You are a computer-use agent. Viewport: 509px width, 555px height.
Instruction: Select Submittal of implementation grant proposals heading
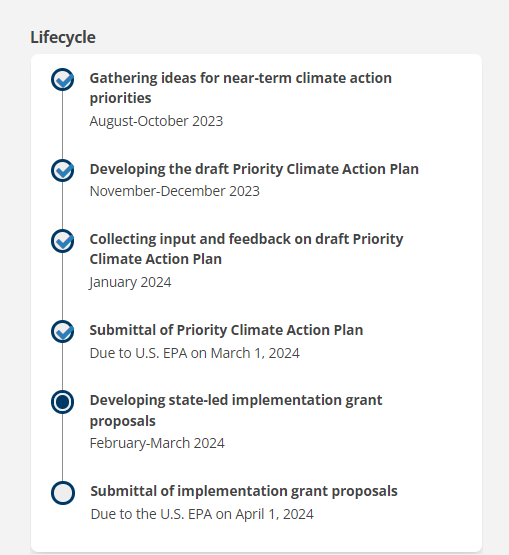tap(244, 491)
